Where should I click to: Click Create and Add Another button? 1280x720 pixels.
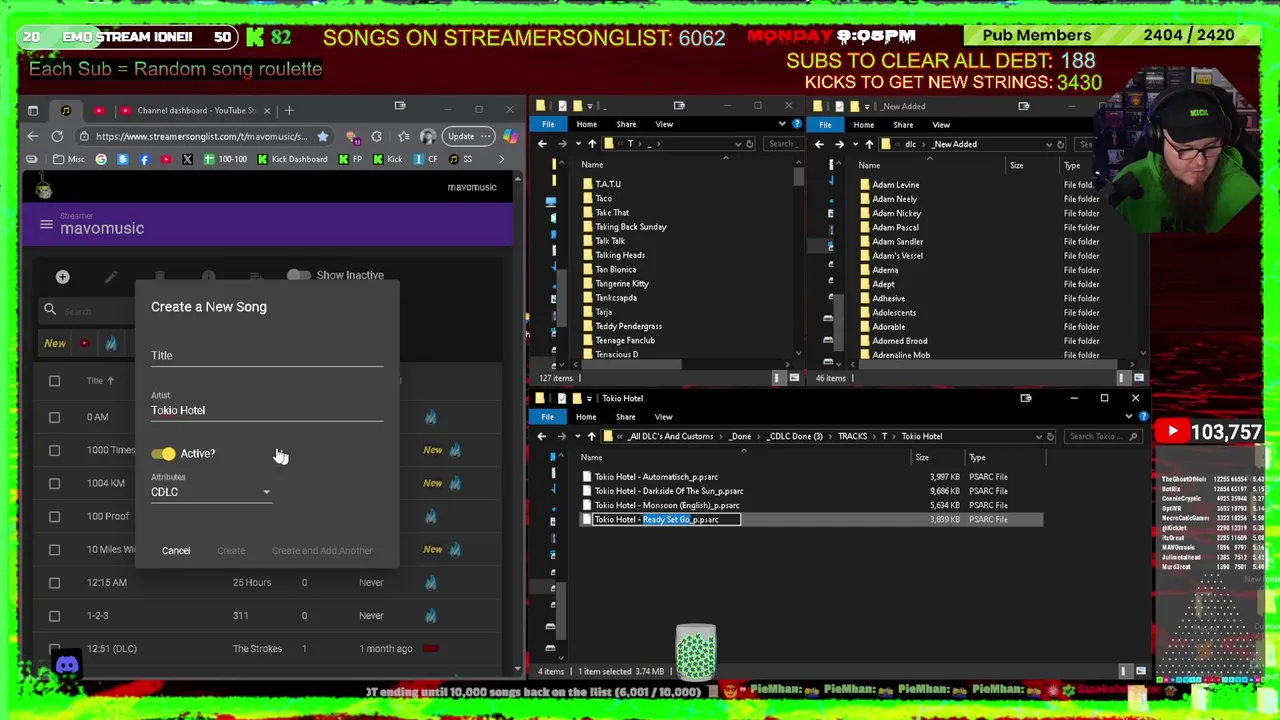pos(322,550)
